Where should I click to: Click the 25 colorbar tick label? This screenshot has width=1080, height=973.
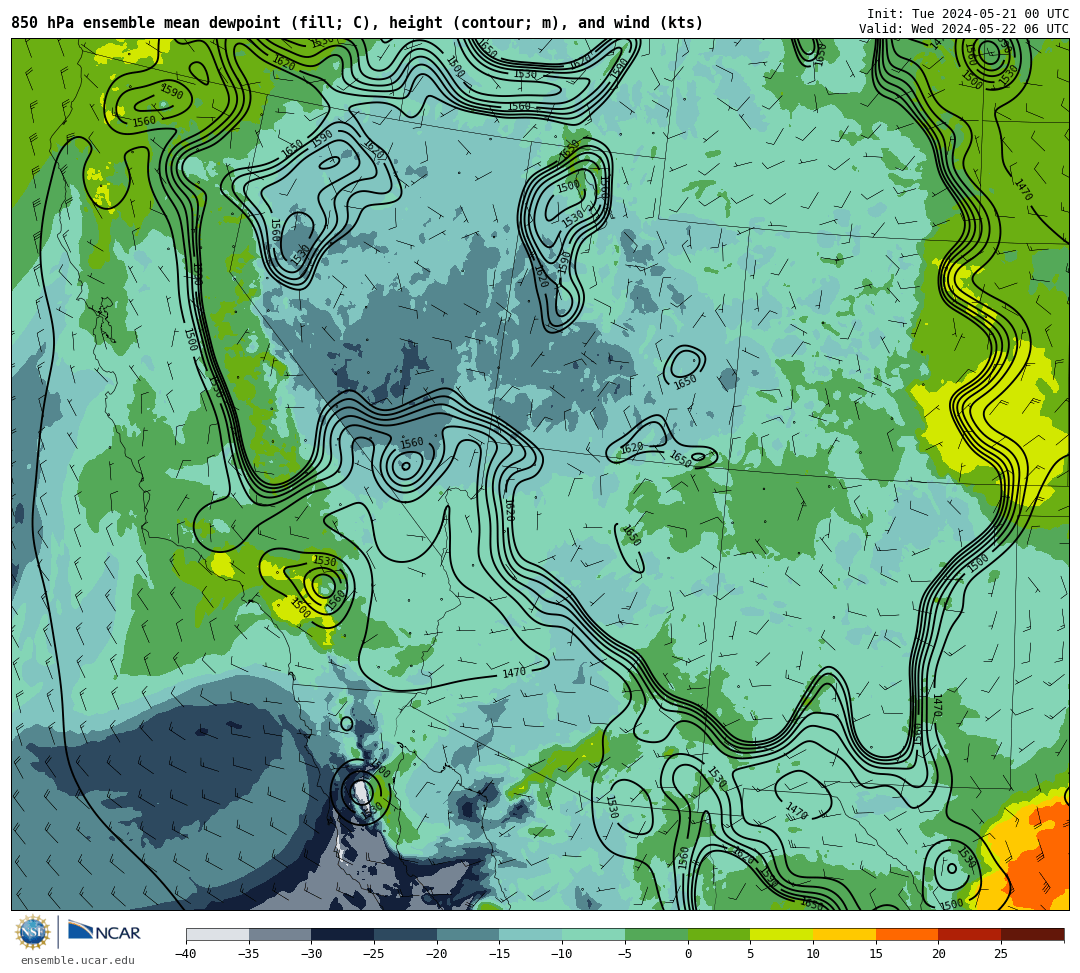pyautogui.click(x=1001, y=954)
